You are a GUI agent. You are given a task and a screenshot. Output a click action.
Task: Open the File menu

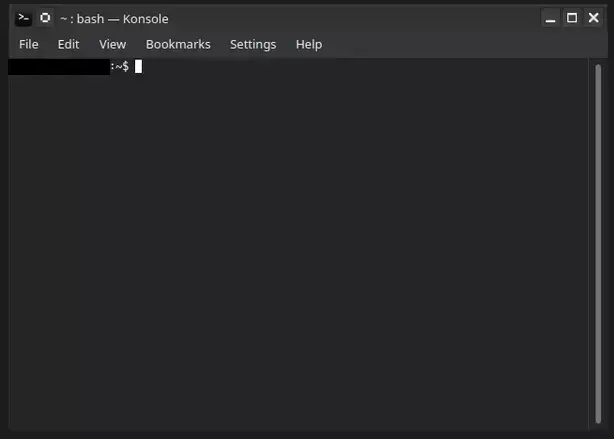click(x=29, y=44)
